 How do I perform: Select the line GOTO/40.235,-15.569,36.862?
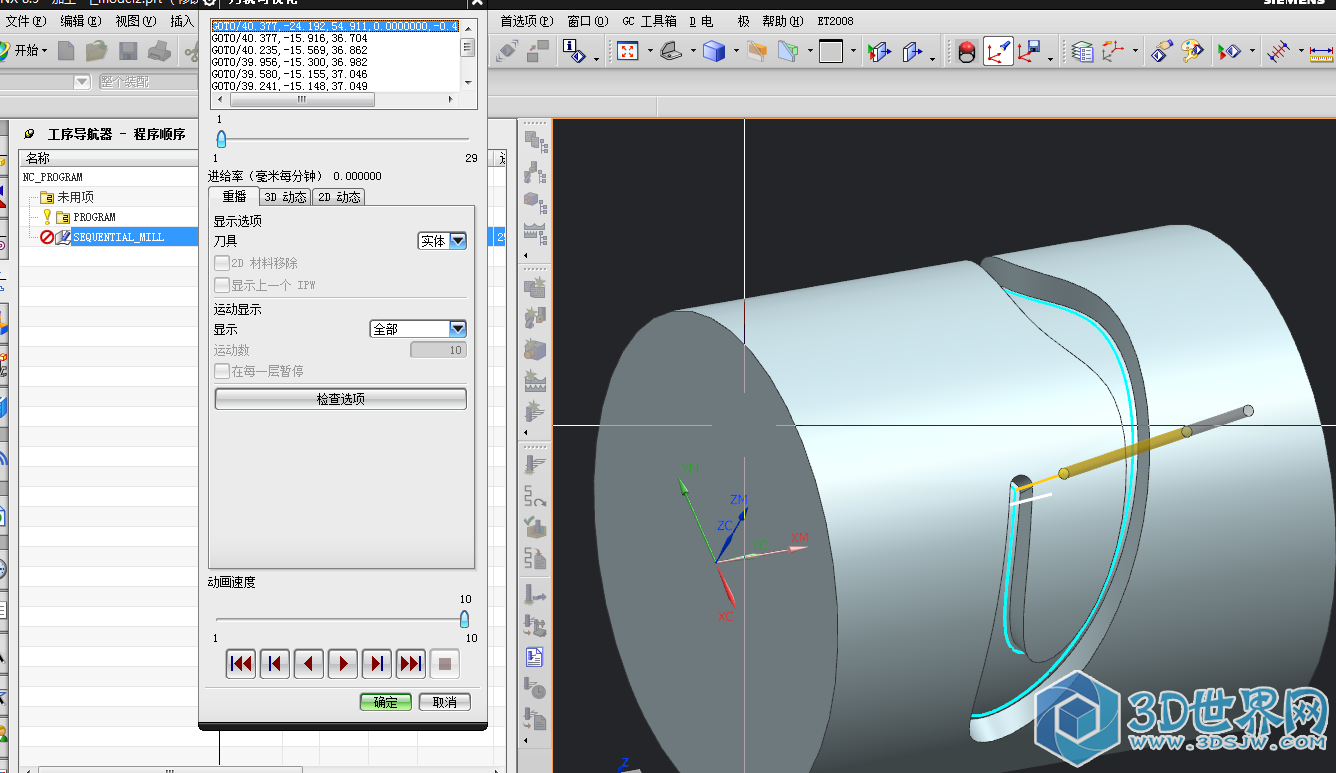[289, 50]
